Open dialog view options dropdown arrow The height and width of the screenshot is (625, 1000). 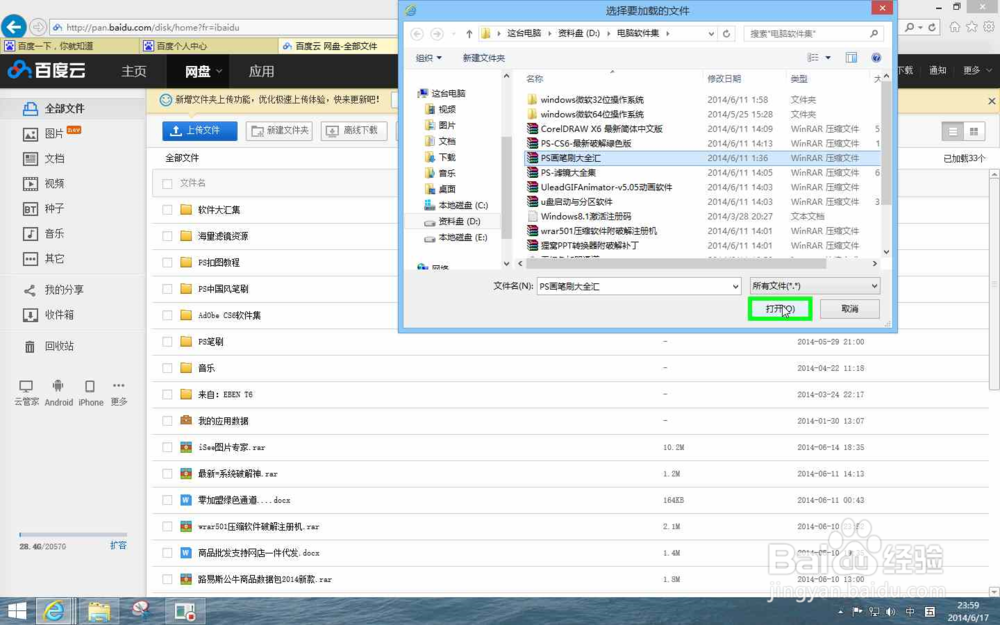(x=828, y=57)
